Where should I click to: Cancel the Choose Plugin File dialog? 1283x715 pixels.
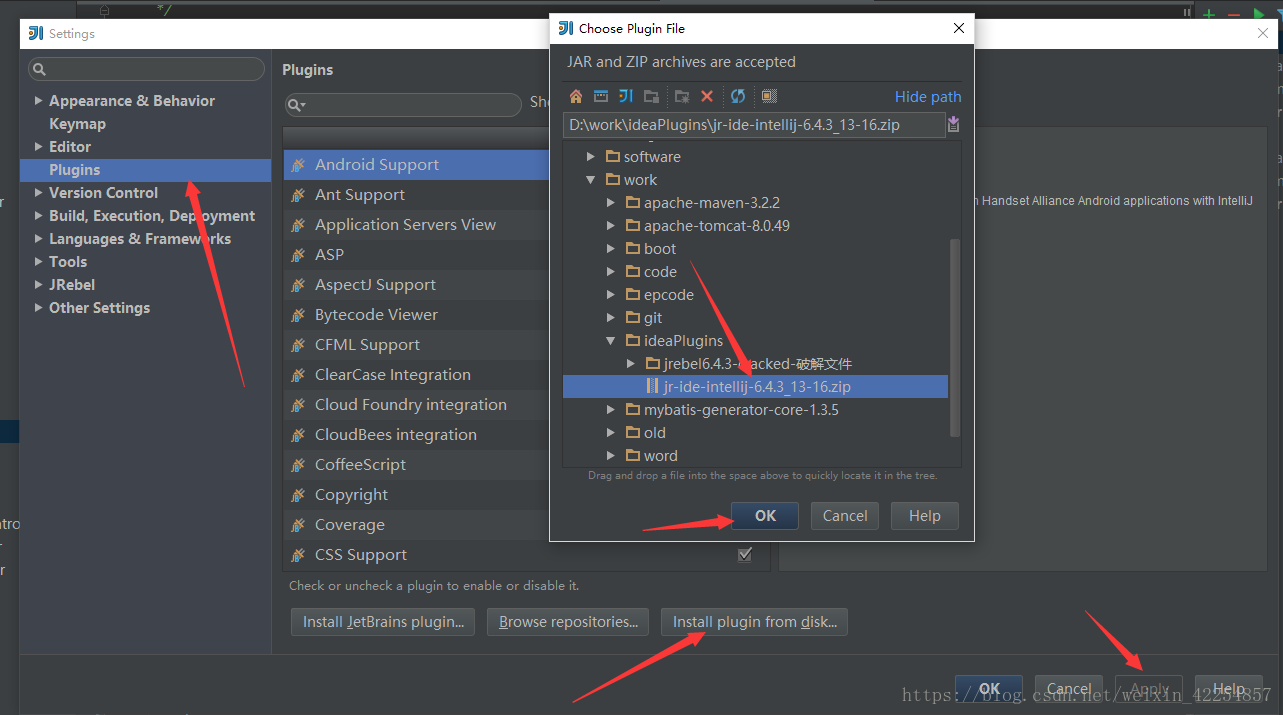coord(845,516)
